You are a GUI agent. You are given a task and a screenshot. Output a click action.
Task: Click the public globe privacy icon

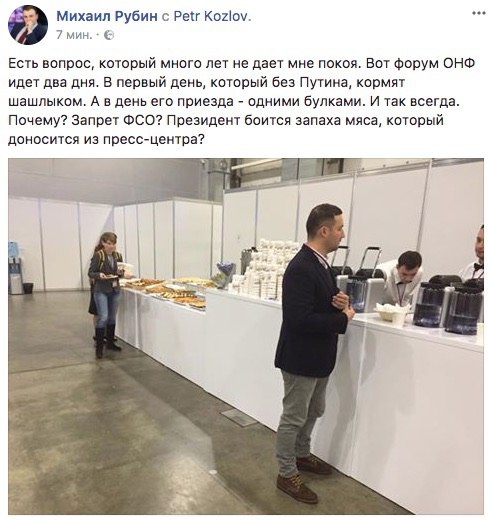pos(109,35)
